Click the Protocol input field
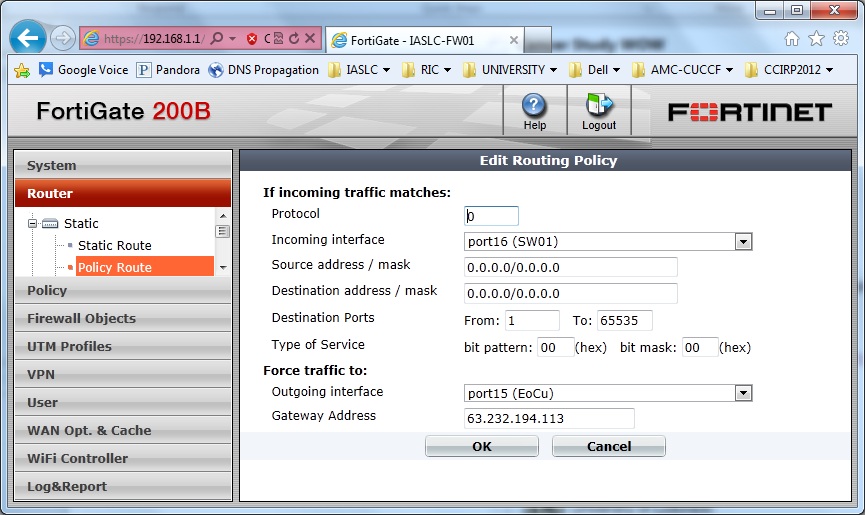The width and height of the screenshot is (865, 515). [491, 216]
